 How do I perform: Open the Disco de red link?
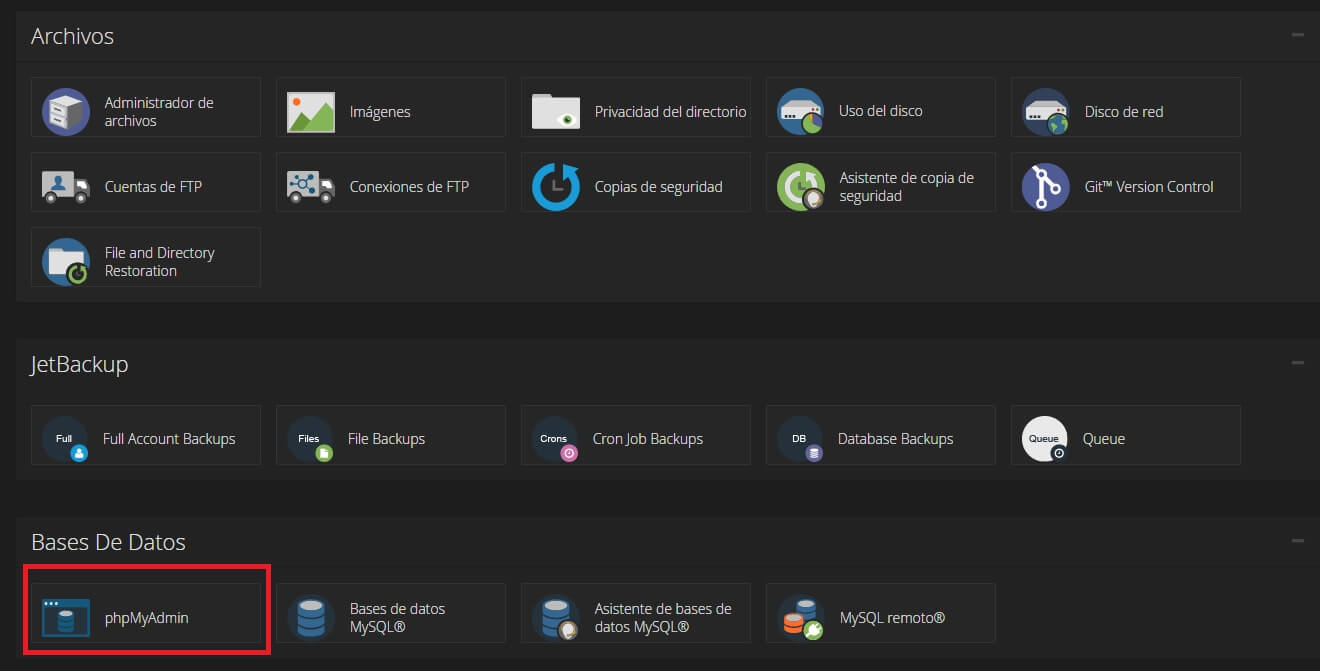point(1124,112)
